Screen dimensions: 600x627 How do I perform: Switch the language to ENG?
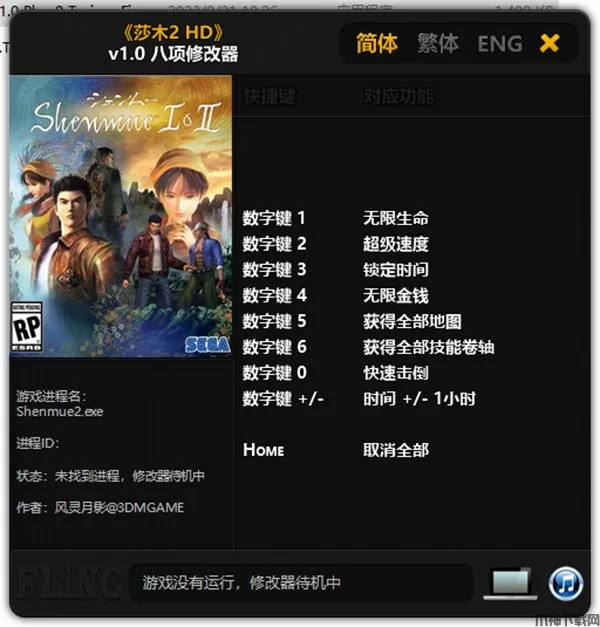(500, 44)
